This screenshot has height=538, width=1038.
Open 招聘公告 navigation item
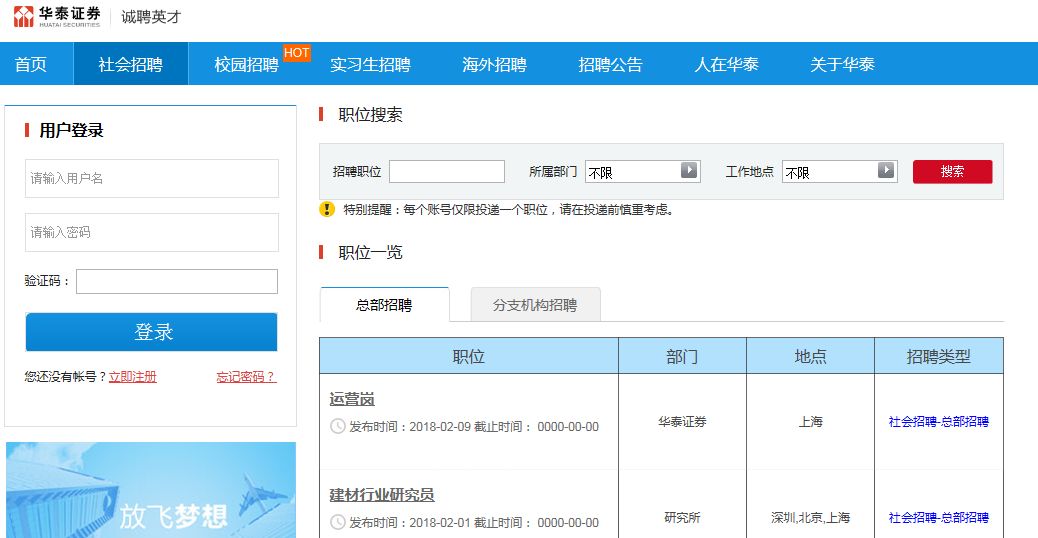[610, 64]
